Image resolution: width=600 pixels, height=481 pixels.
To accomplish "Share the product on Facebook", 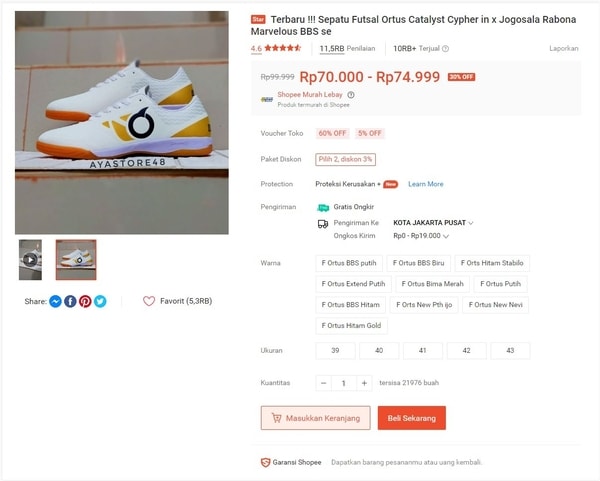I will 70,302.
